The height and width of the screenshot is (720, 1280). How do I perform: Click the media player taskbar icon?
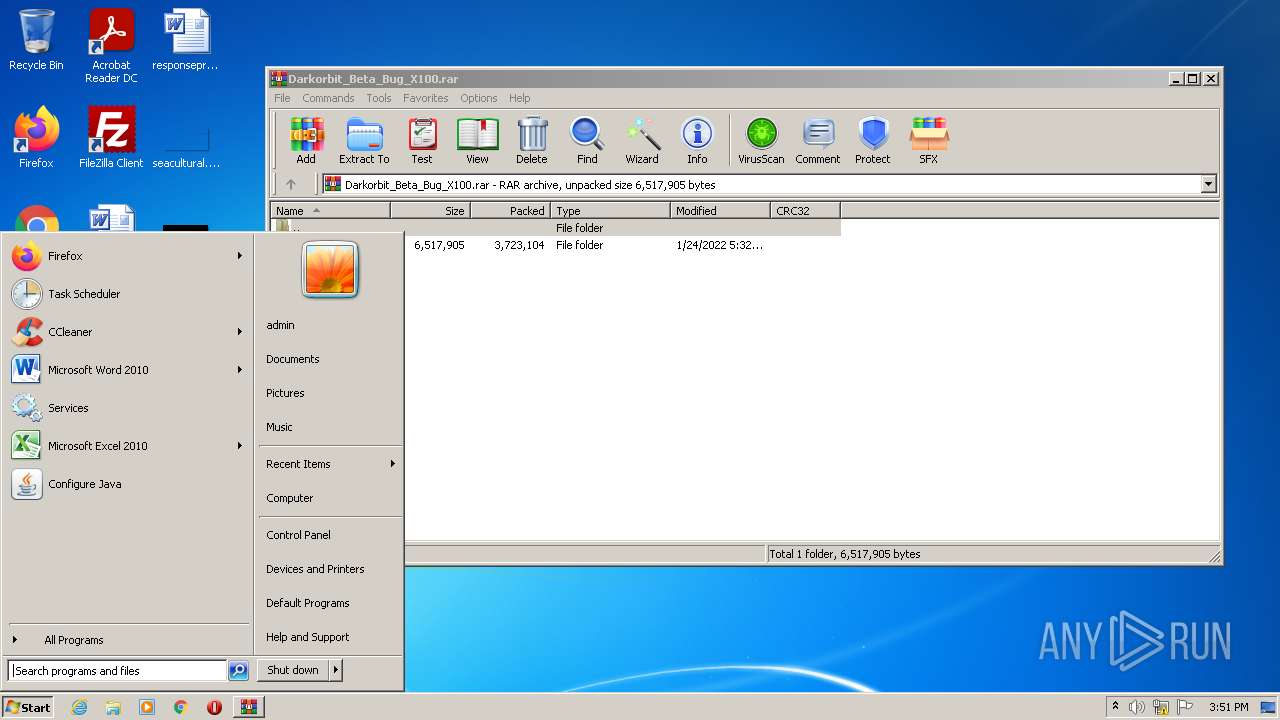(x=147, y=707)
